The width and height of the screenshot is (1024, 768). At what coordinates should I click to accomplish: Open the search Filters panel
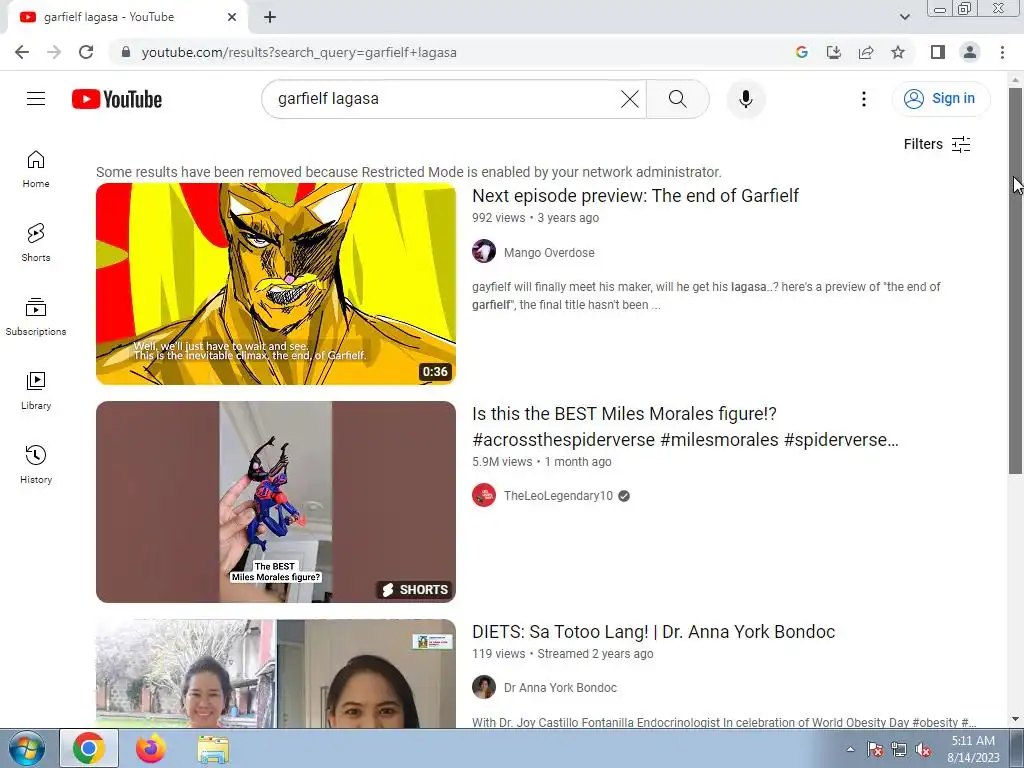click(937, 144)
